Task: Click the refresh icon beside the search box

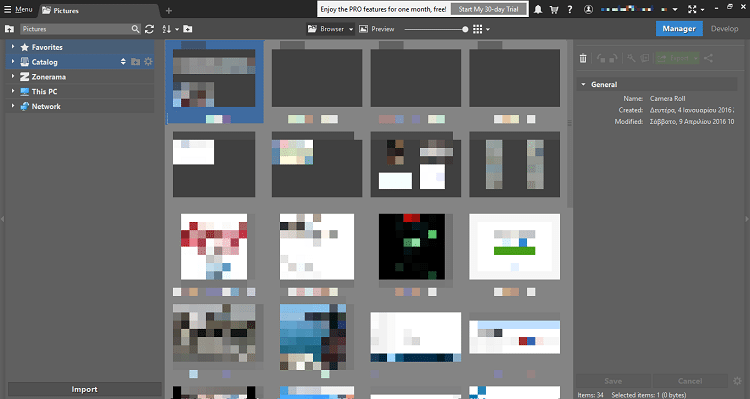Action: pyautogui.click(x=149, y=29)
